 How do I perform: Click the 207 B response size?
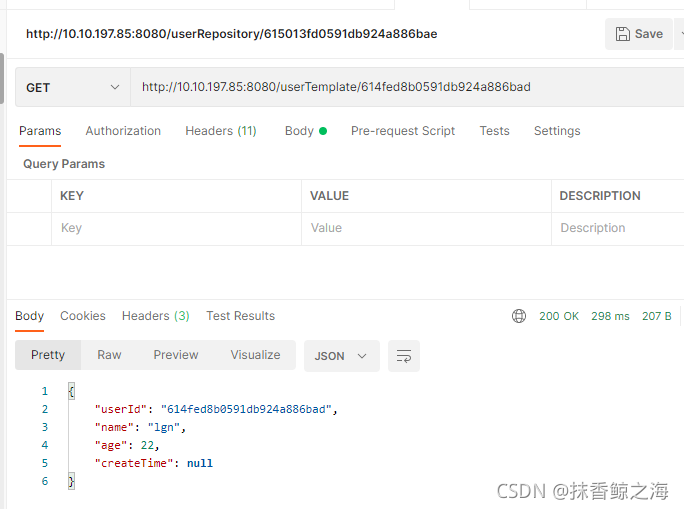[657, 316]
